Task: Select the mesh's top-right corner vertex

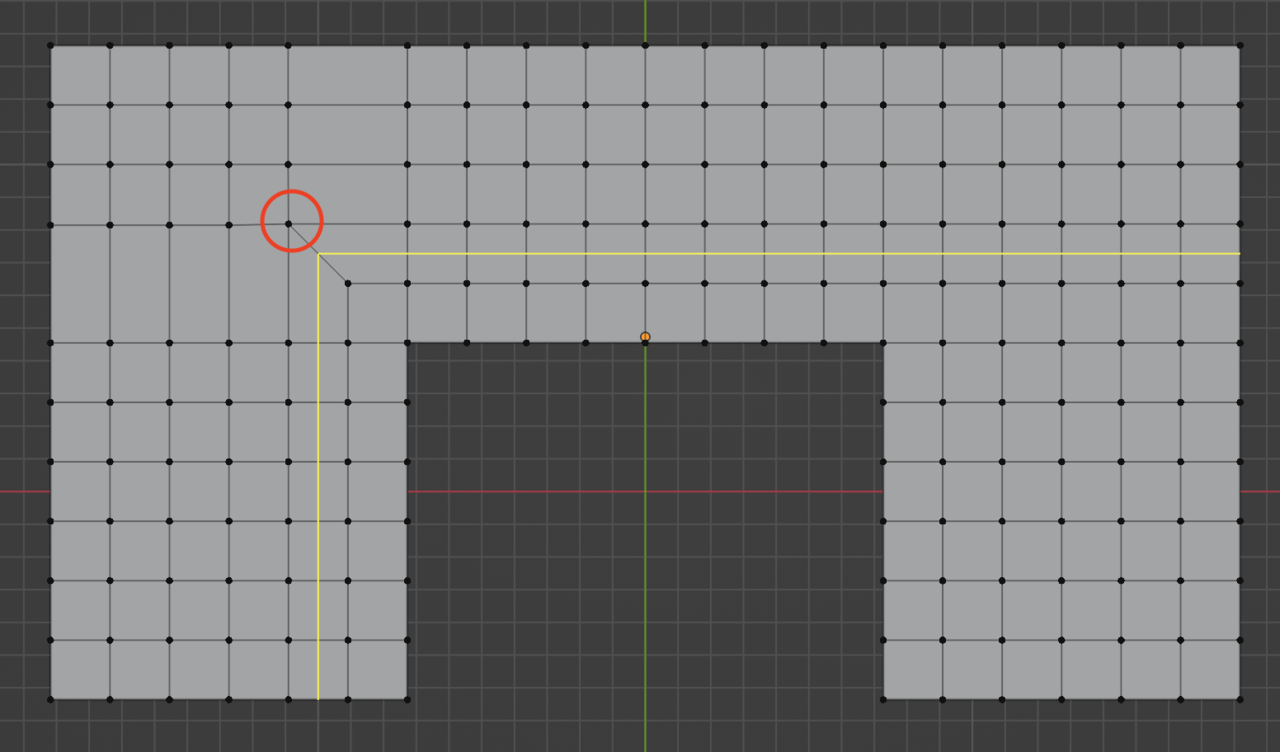Action: 1240,45
